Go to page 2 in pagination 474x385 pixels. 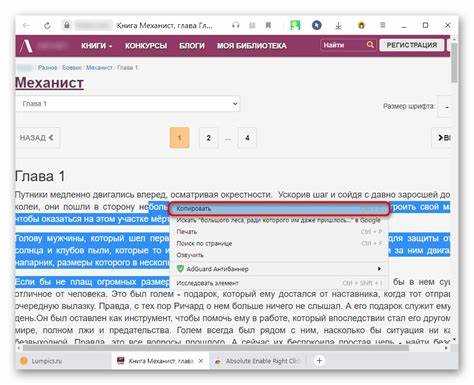208,137
